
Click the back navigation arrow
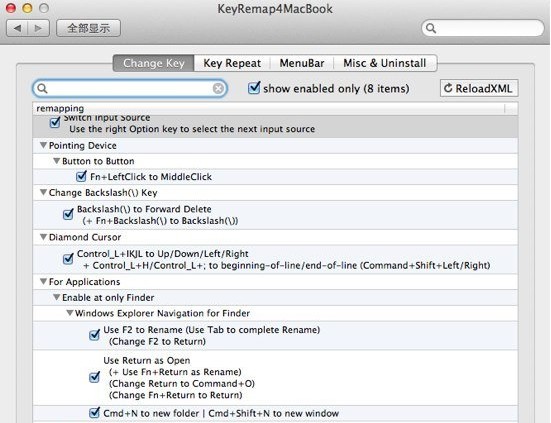click(17, 28)
